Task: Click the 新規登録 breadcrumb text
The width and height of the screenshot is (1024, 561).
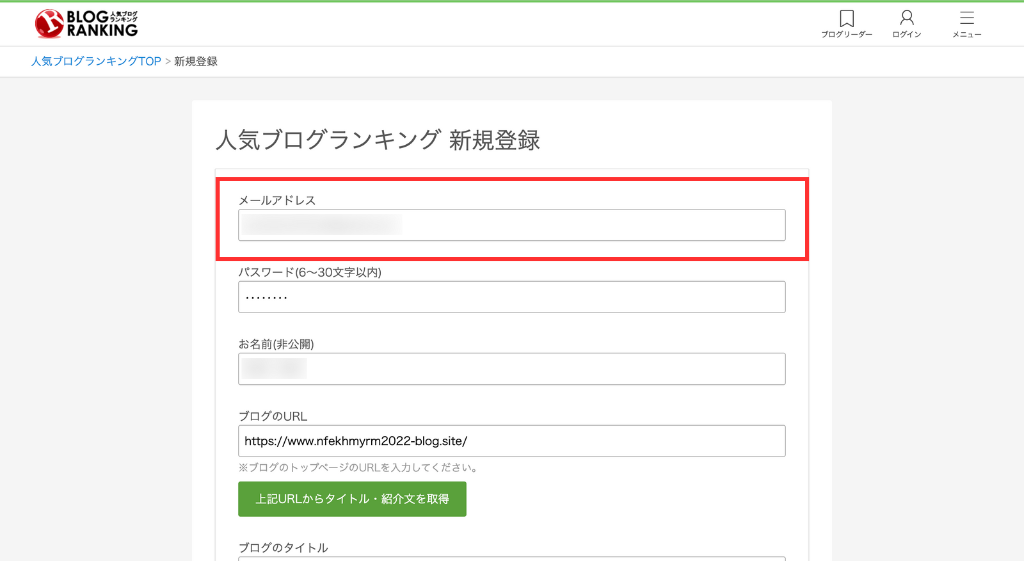Action: 196,61
